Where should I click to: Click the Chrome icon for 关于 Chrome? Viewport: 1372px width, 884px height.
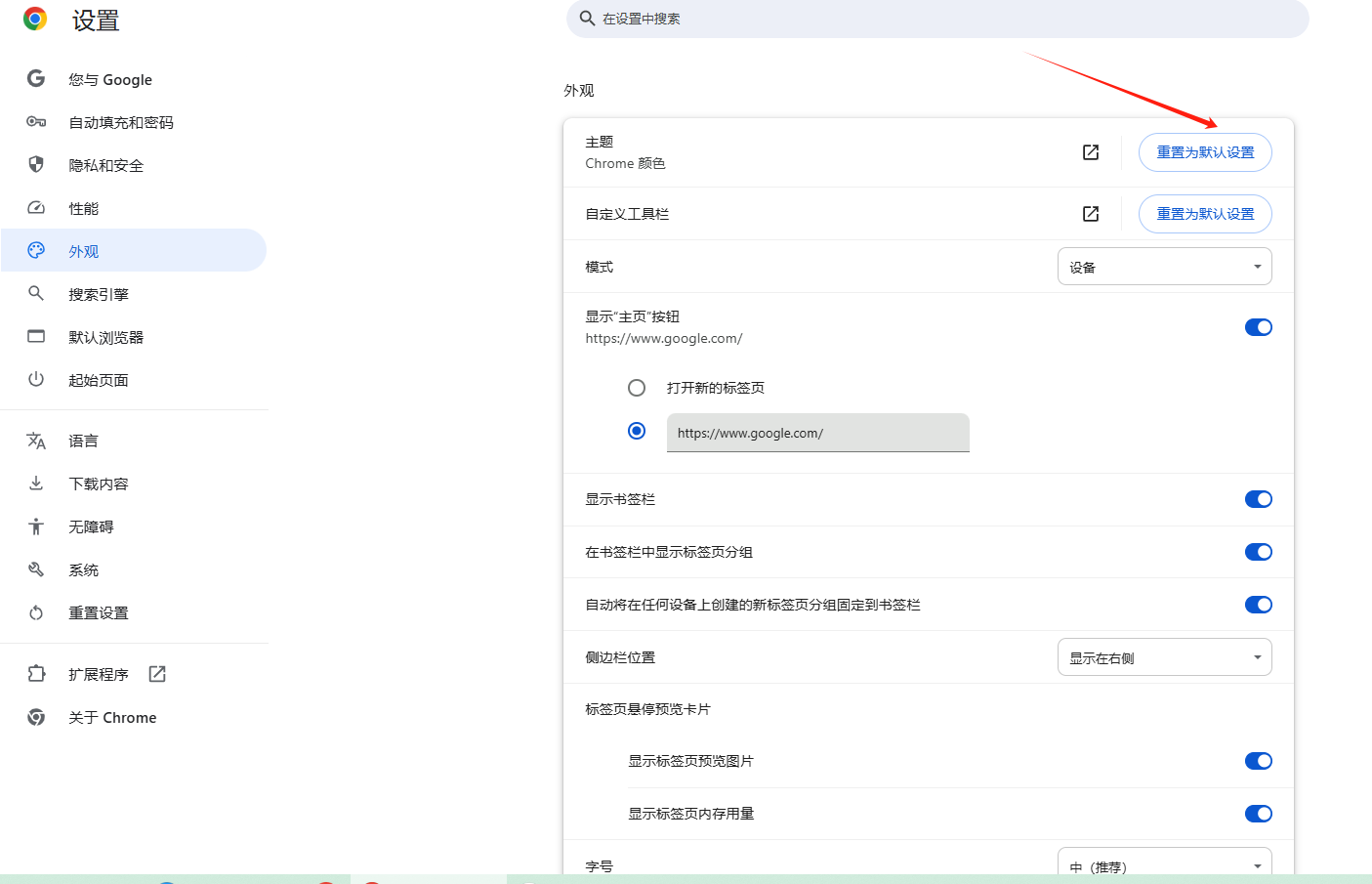pos(36,717)
